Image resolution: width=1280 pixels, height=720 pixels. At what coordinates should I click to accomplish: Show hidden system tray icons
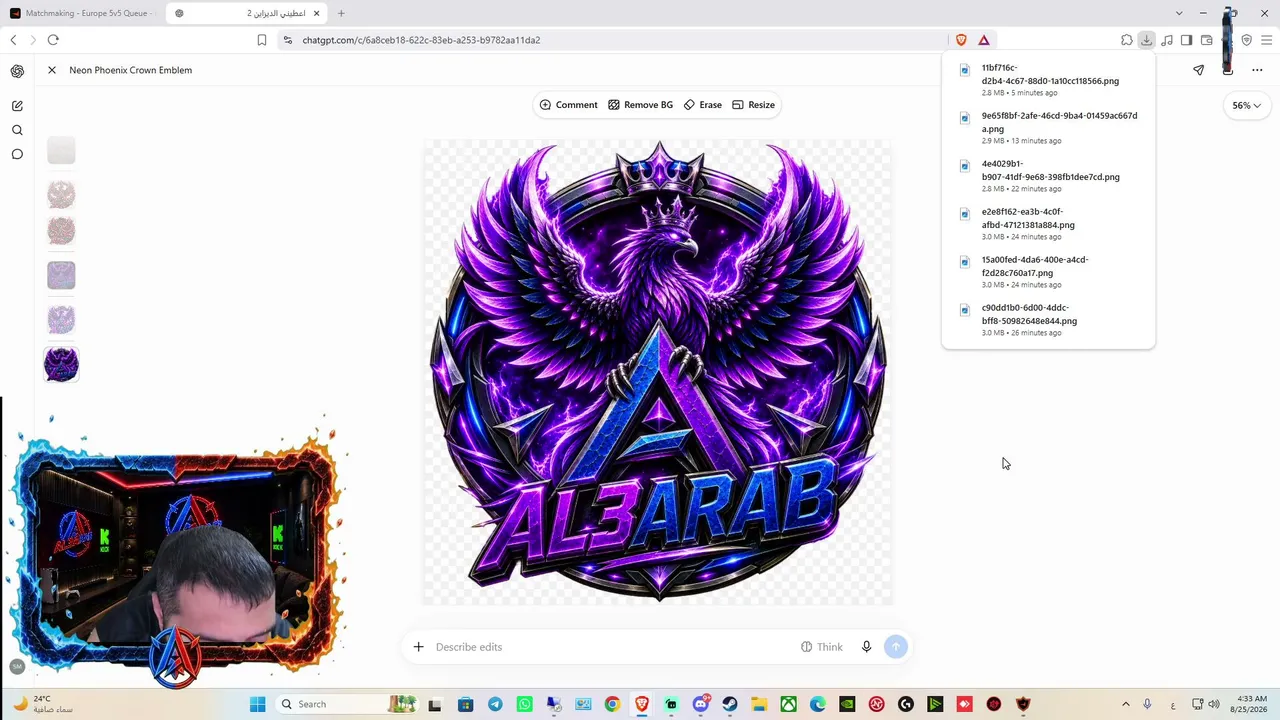[x=1125, y=704]
